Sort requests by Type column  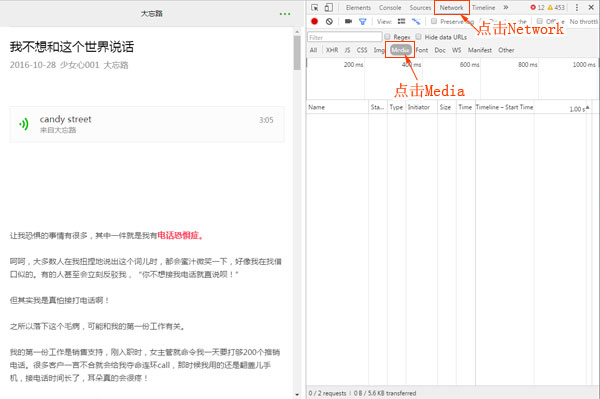tap(396, 107)
